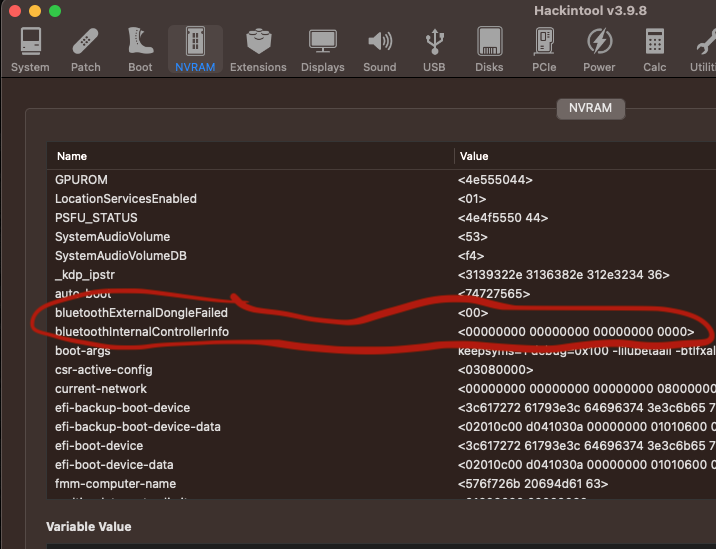The height and width of the screenshot is (549, 716).
Task: Select the bluetoothInternalControllerInfo row
Action: coord(381,332)
